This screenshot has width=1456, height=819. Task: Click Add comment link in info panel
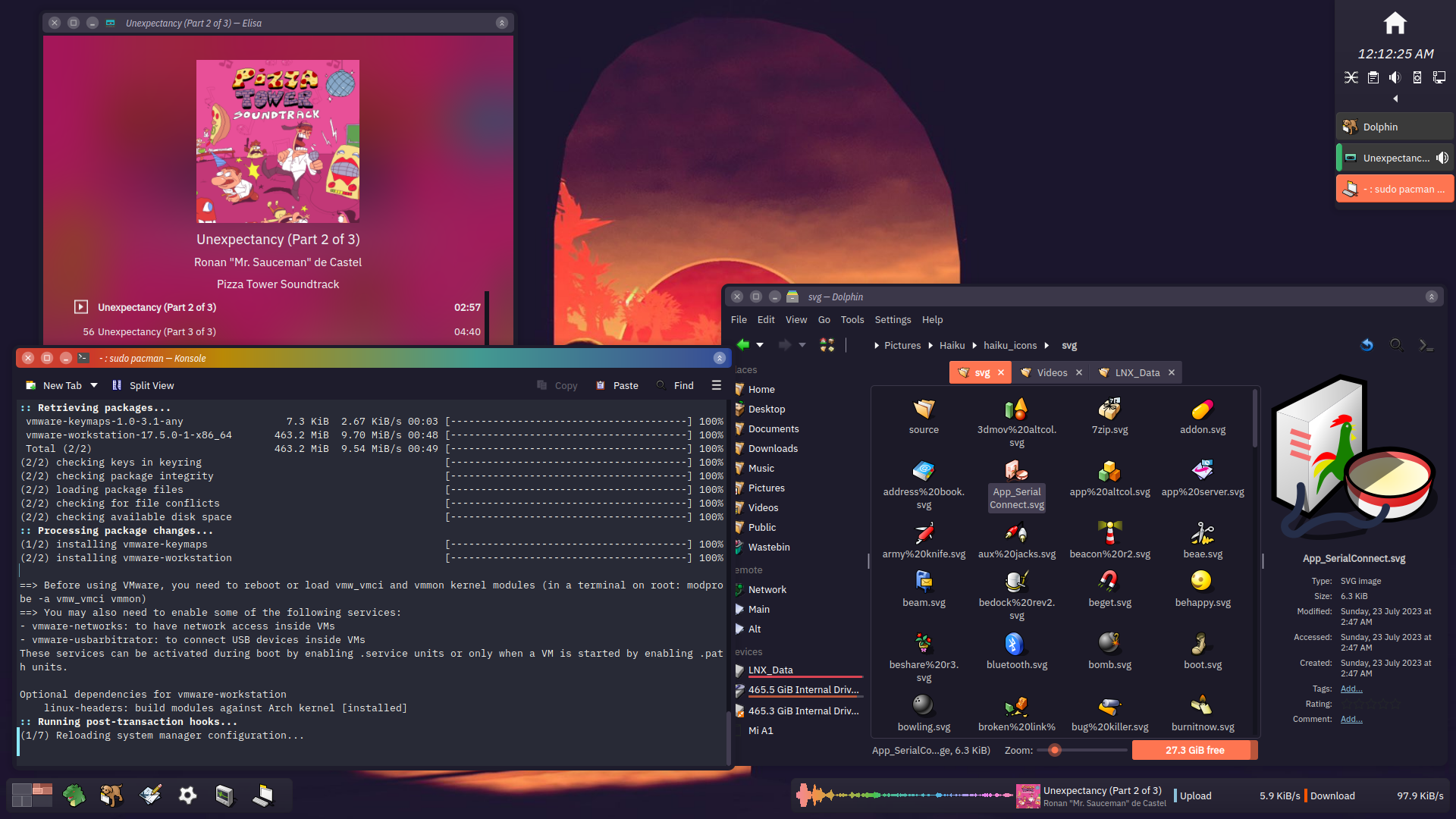pos(1351,719)
